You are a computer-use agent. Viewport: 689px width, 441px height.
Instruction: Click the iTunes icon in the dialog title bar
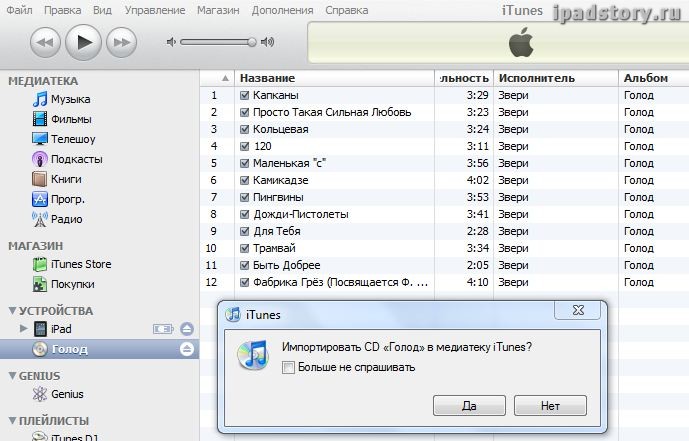[x=233, y=314]
